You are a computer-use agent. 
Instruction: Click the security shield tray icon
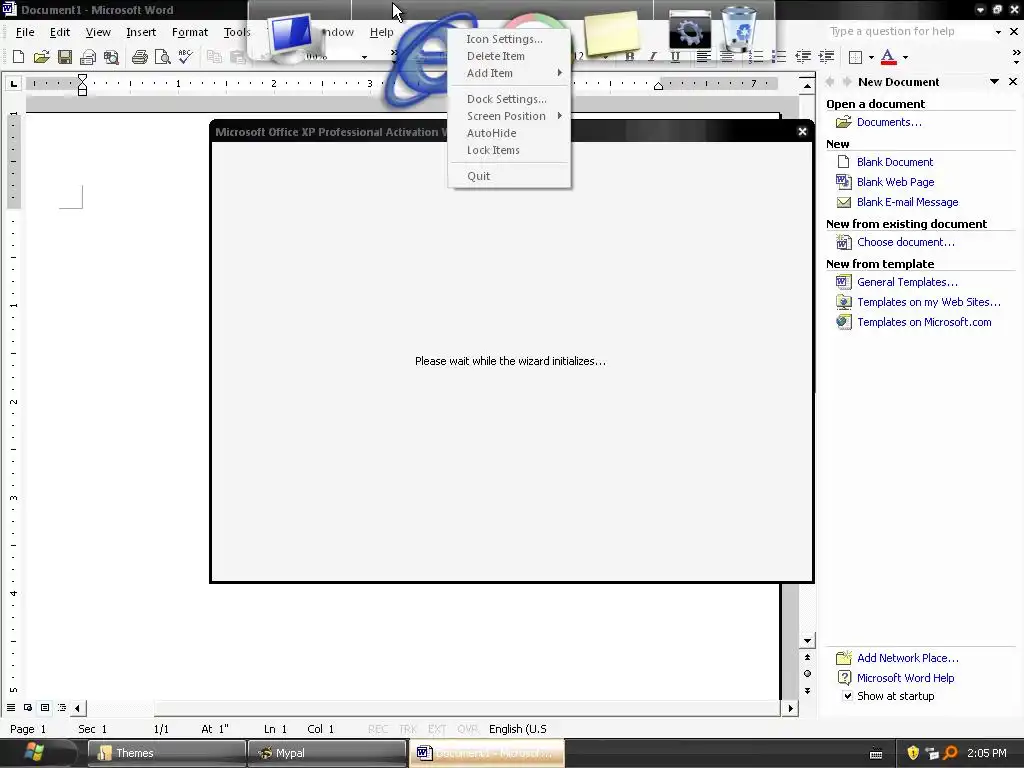(913, 753)
